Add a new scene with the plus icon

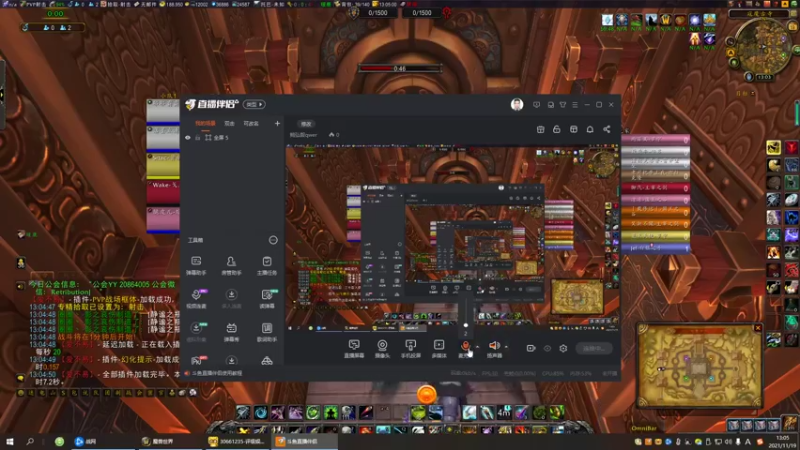[x=277, y=123]
